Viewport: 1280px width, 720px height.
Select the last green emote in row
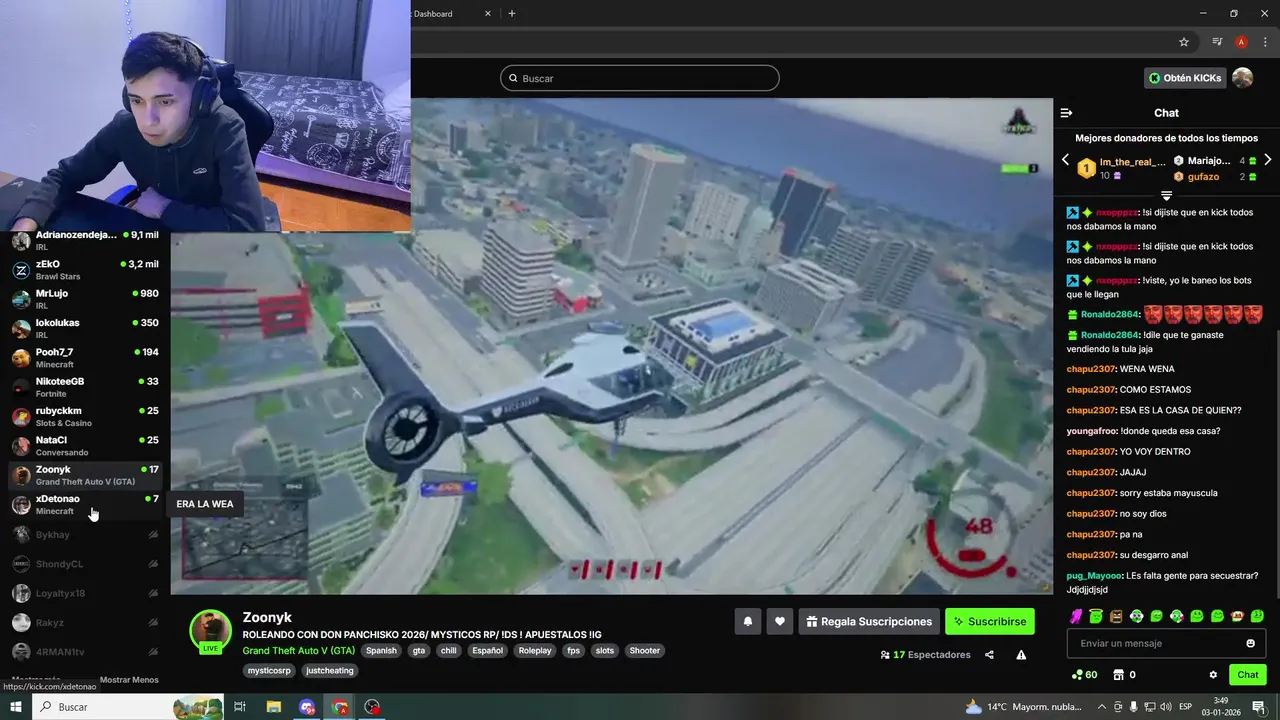[x=1257, y=616]
